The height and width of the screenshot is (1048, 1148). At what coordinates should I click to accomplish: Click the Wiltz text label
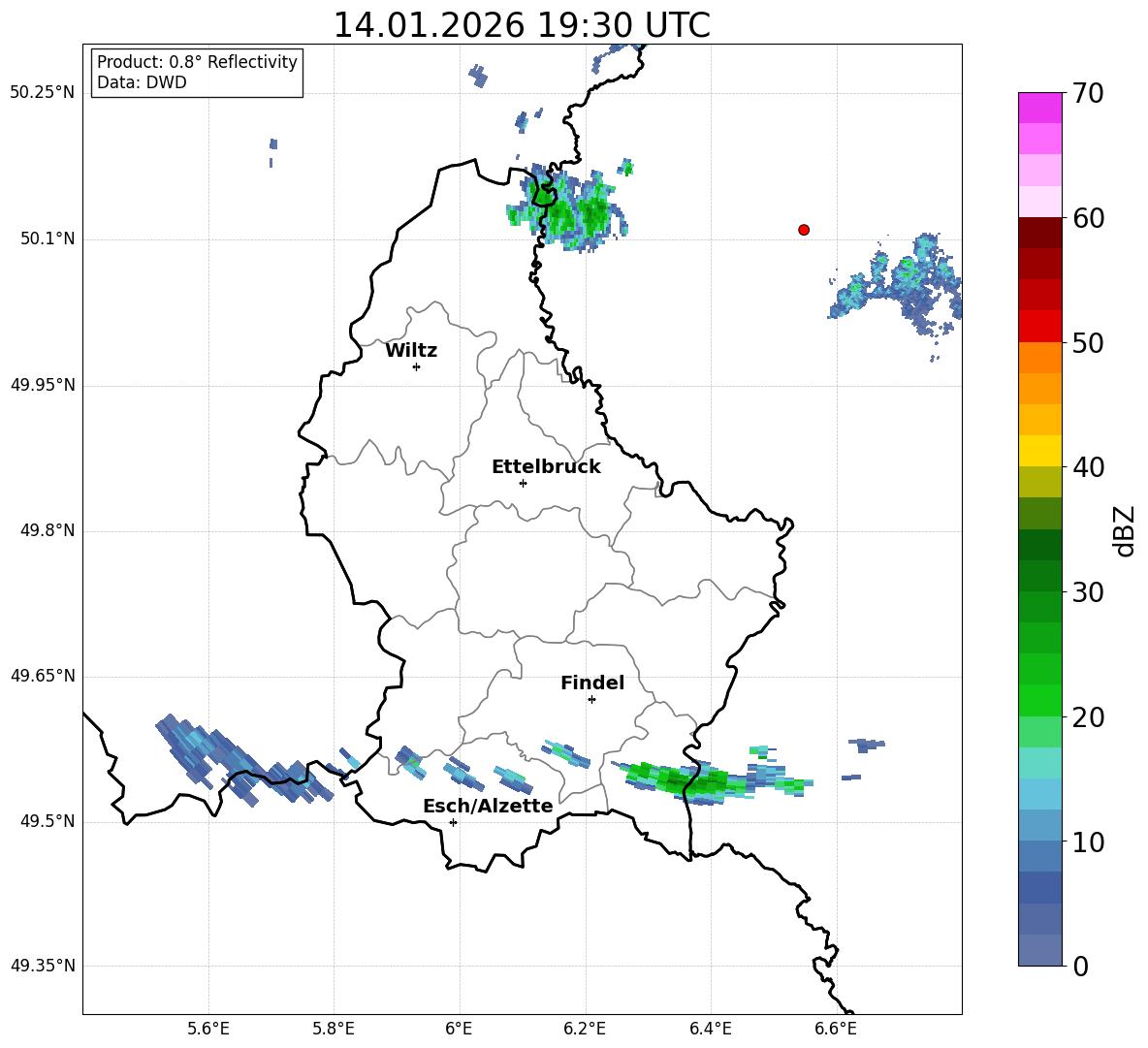(x=411, y=351)
